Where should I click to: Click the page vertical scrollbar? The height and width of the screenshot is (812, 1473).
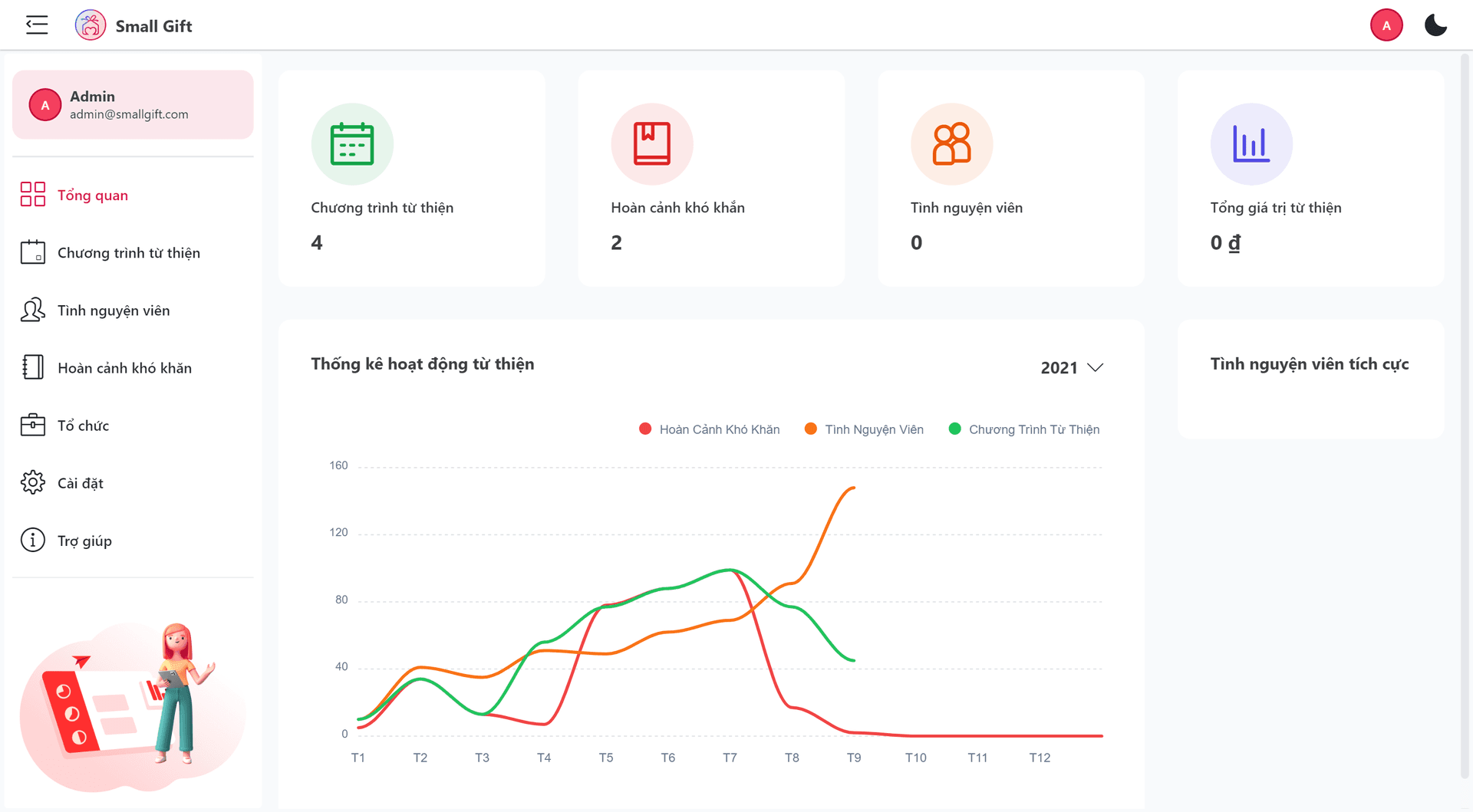[1465, 414]
